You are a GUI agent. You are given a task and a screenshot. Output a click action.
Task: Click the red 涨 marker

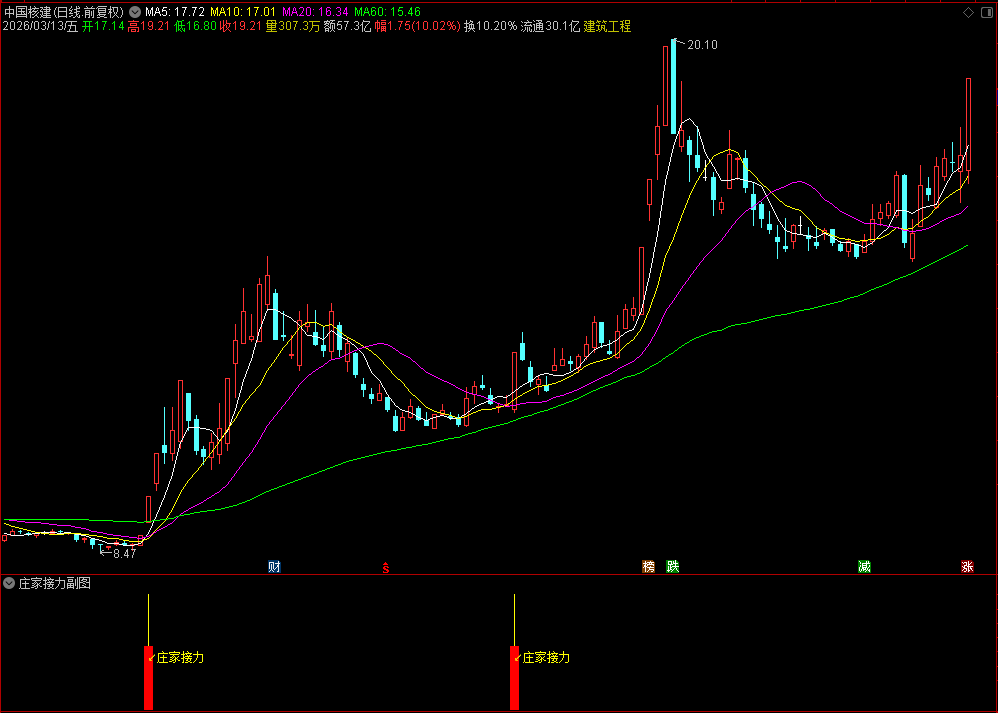(x=967, y=567)
